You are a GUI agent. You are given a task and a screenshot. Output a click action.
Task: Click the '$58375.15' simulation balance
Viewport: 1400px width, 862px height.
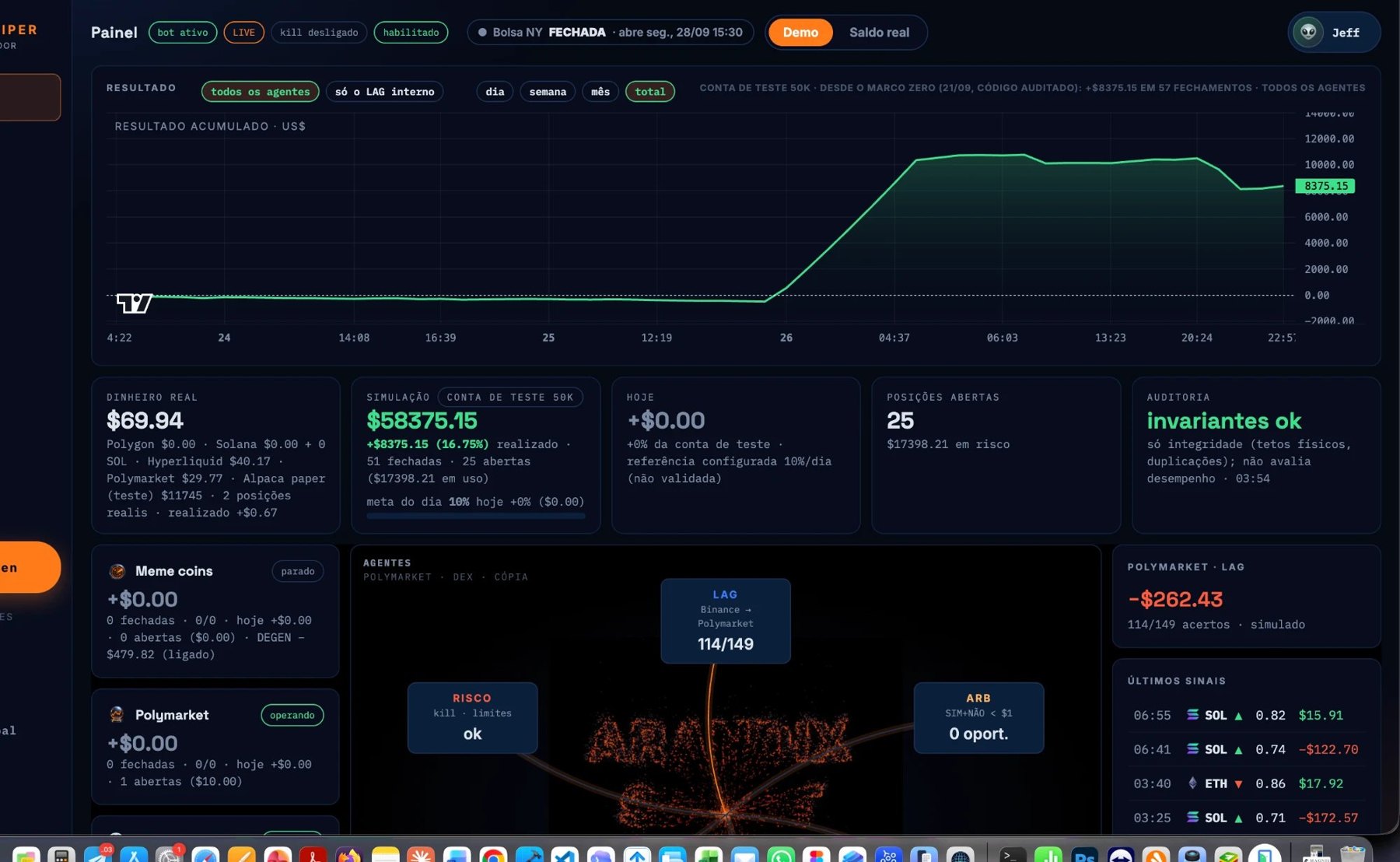pos(422,421)
